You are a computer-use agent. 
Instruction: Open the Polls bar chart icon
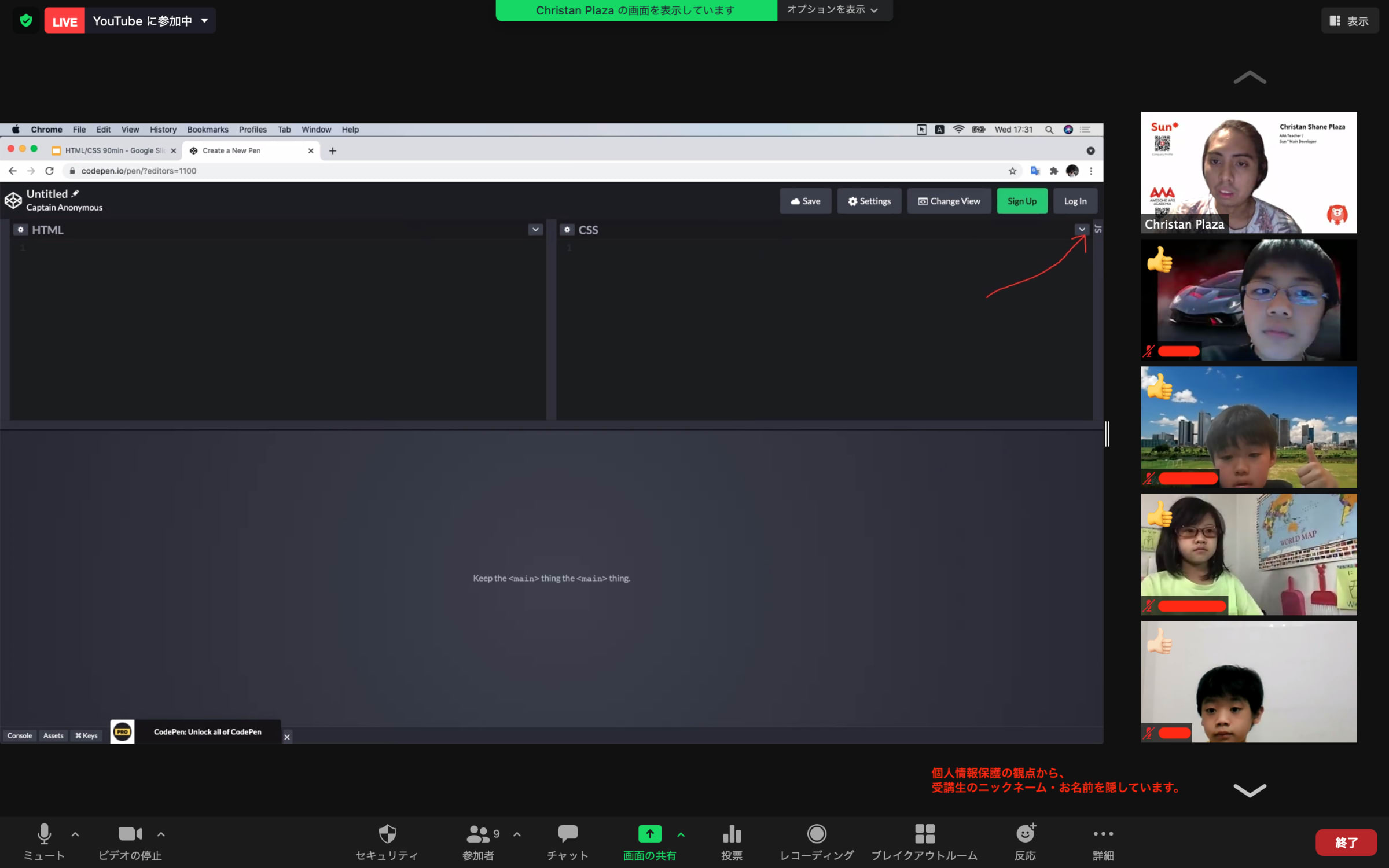click(x=732, y=834)
